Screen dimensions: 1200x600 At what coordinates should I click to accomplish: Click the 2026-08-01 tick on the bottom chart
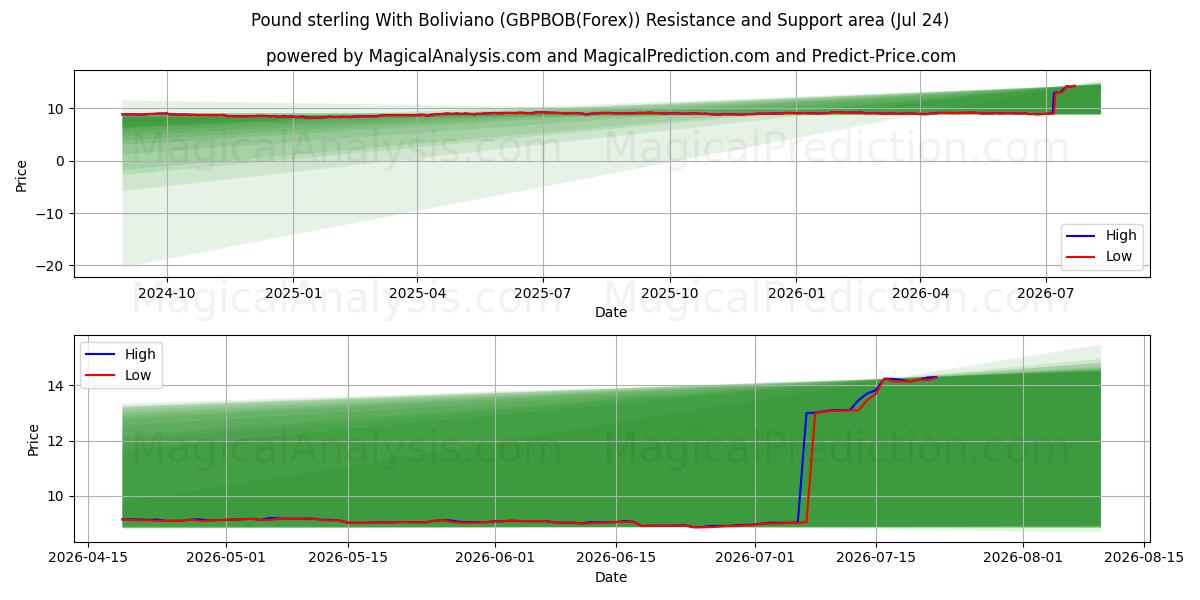click(1024, 559)
